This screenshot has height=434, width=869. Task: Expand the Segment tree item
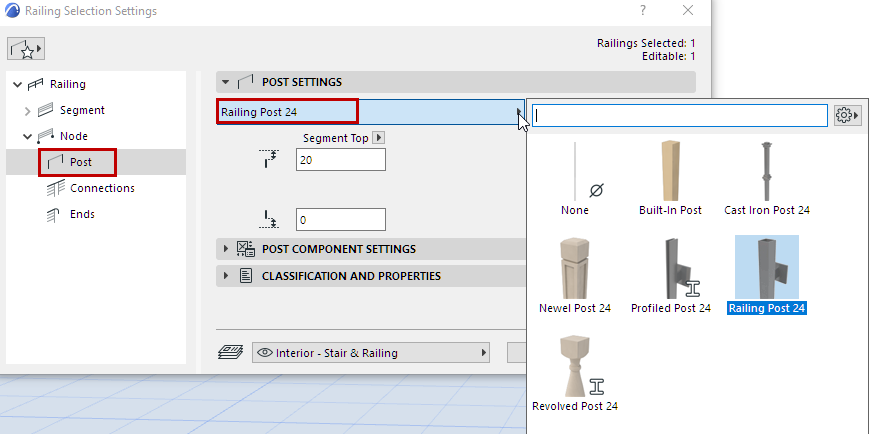(26, 110)
